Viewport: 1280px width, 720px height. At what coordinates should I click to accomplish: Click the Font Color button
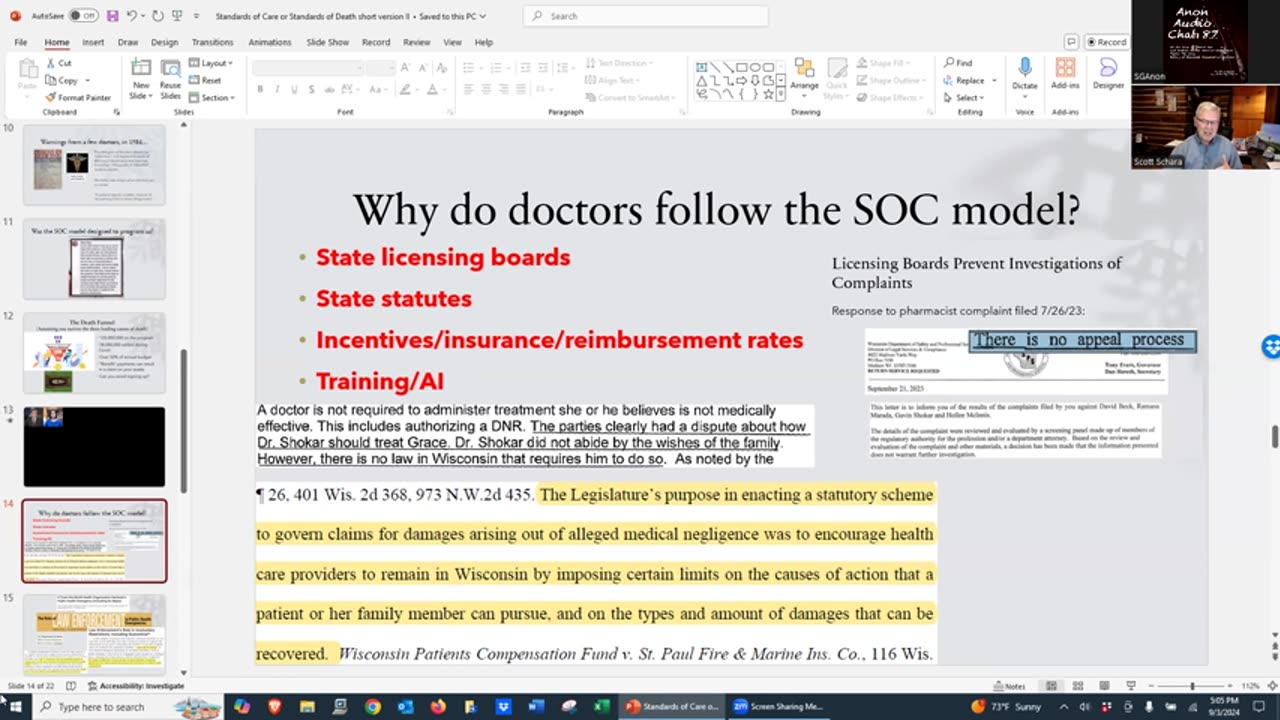(x=432, y=89)
